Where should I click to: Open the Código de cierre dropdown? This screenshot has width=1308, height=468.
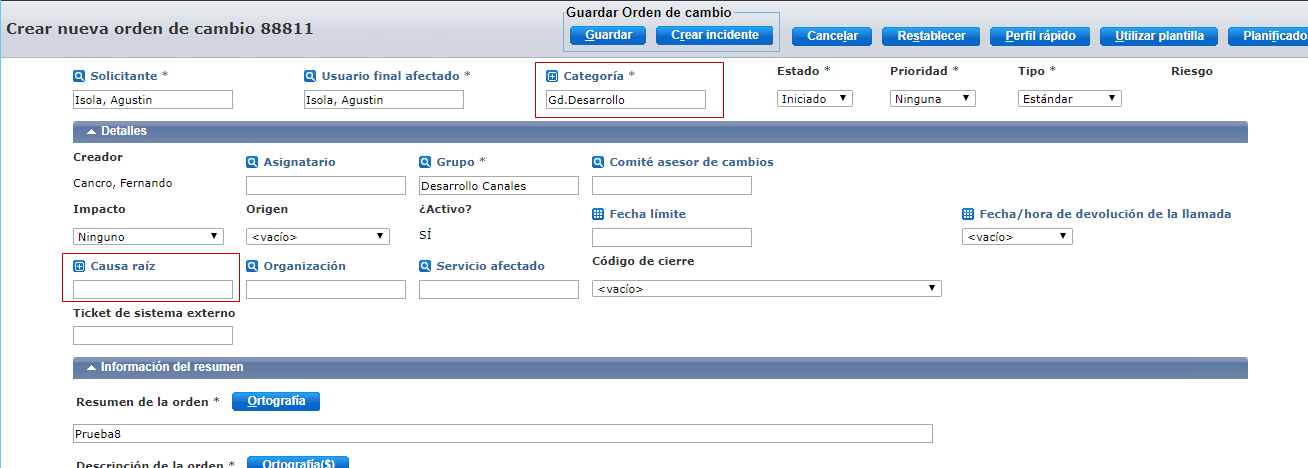coord(767,289)
